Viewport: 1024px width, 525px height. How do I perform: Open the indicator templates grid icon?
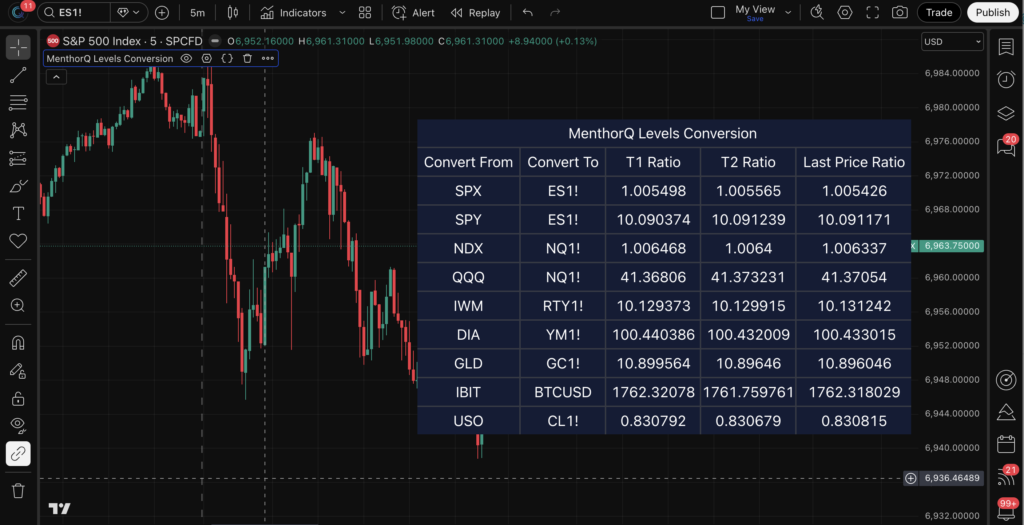click(x=365, y=12)
